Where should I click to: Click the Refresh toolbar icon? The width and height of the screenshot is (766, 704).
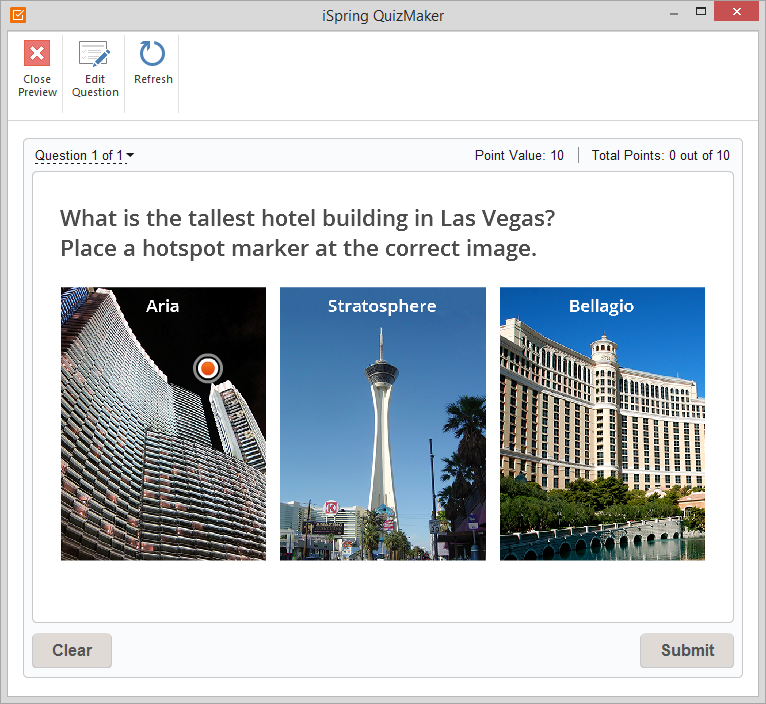[152, 53]
